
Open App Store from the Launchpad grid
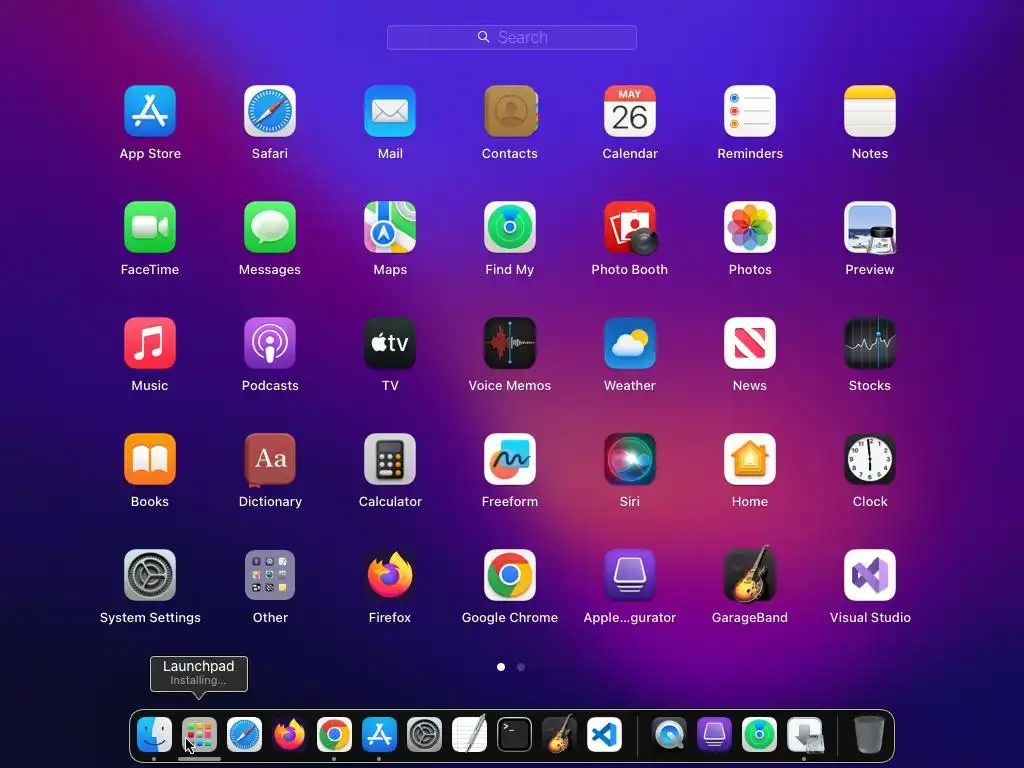(150, 111)
